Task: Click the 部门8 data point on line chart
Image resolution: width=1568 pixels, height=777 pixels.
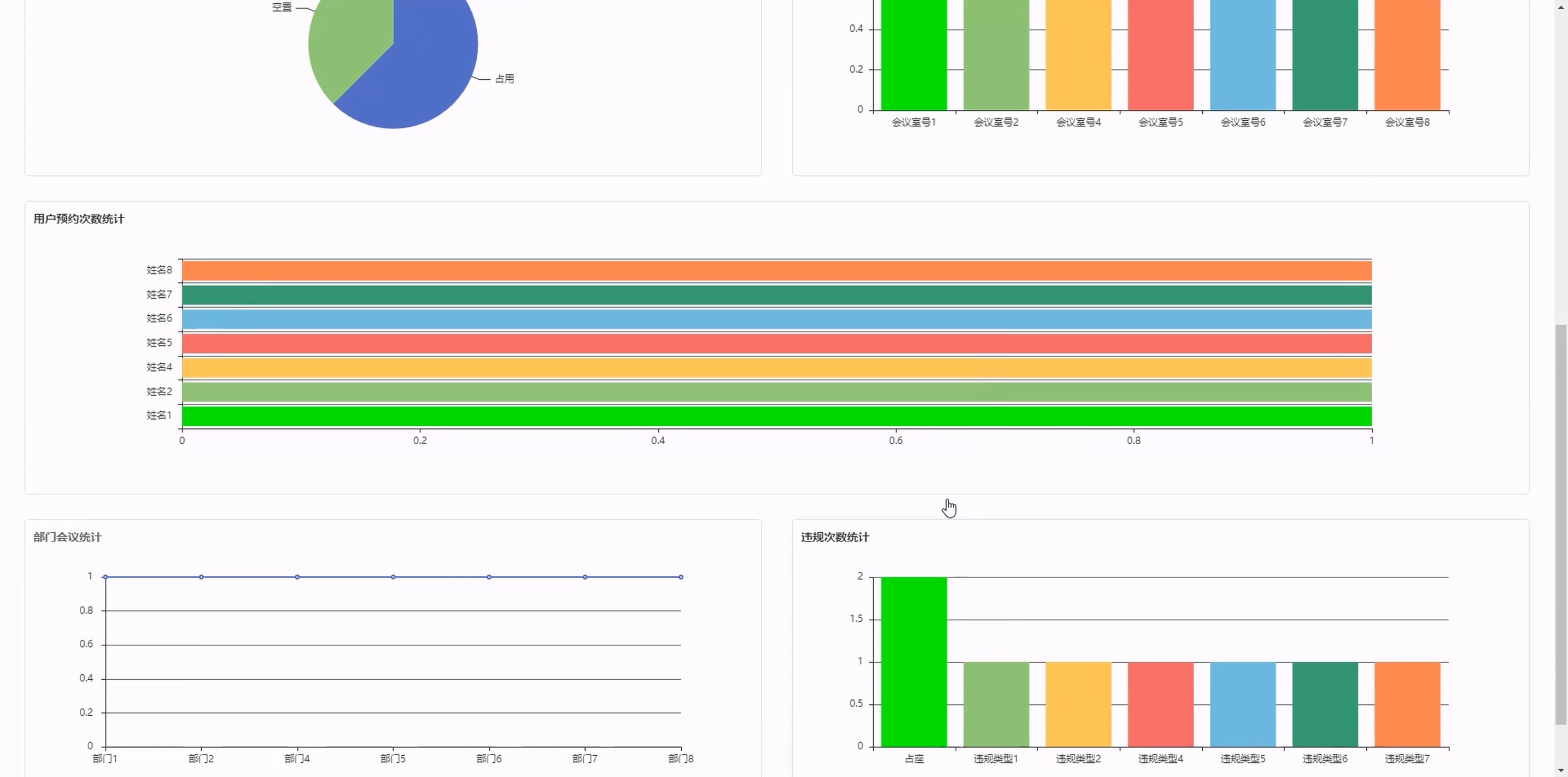Action: pos(681,577)
